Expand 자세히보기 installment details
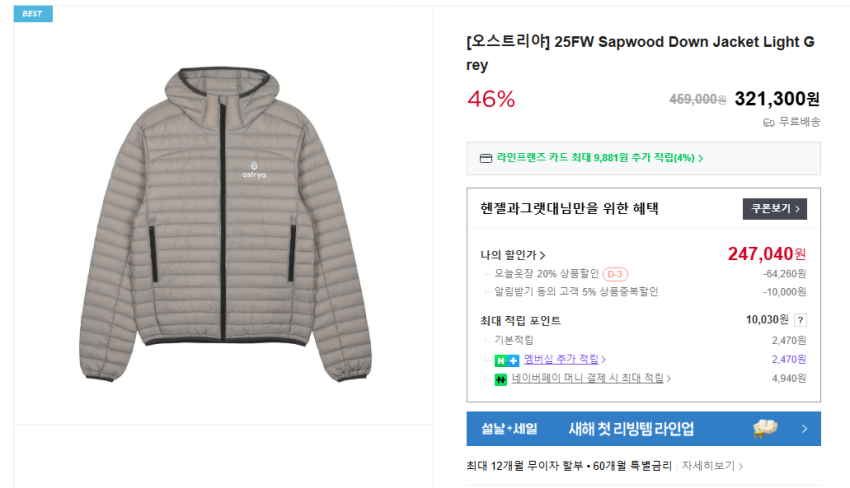 (x=714, y=466)
